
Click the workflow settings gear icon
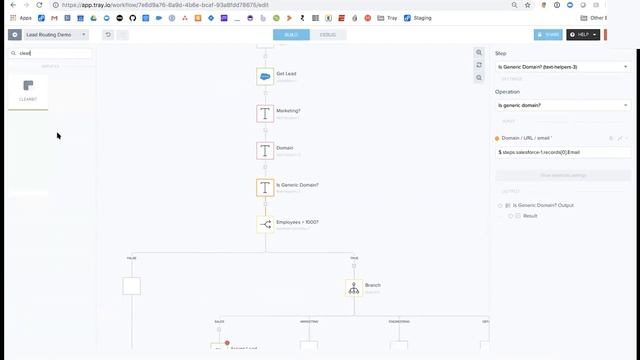15,35
